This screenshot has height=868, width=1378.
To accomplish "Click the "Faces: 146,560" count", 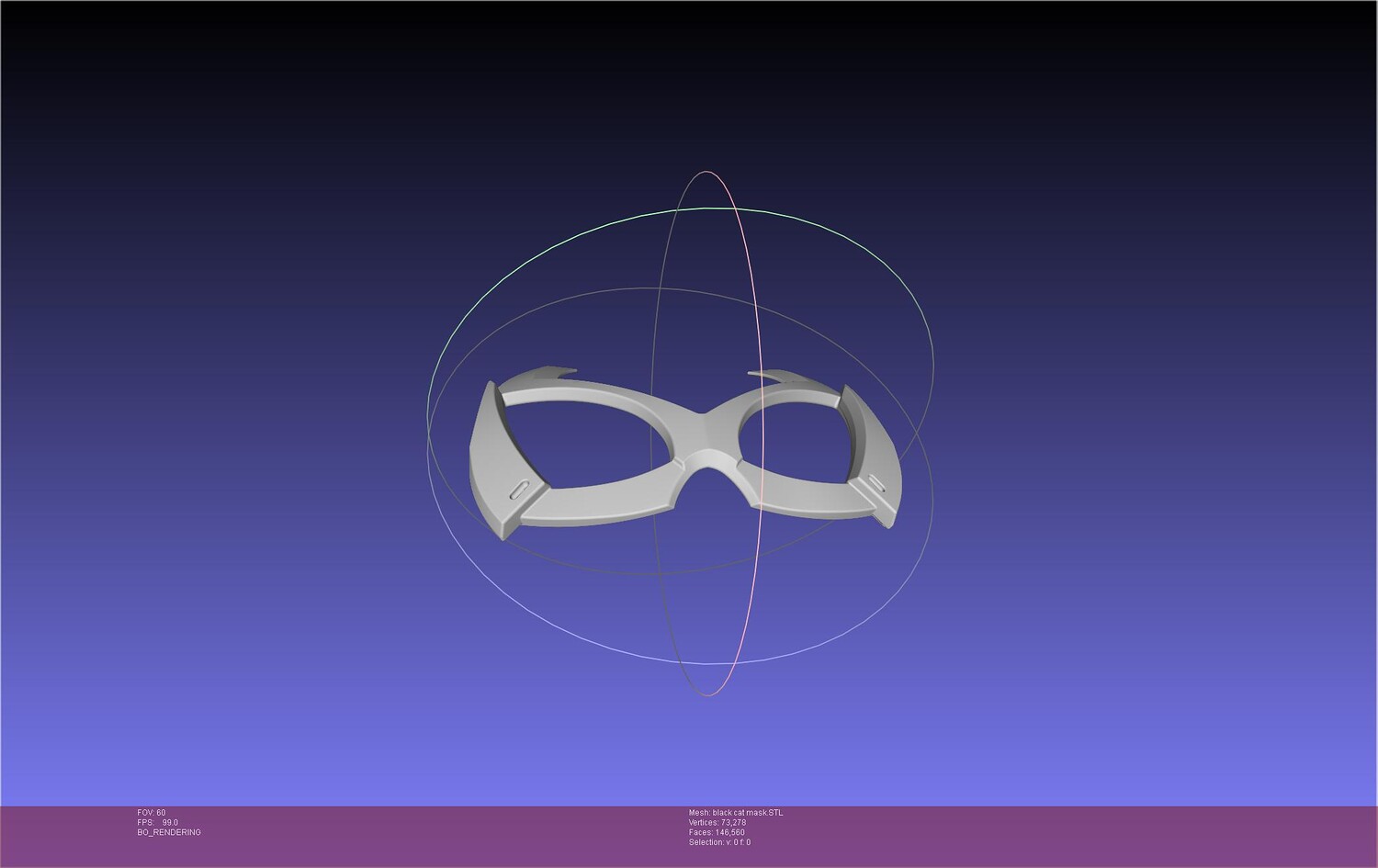I will (x=717, y=832).
